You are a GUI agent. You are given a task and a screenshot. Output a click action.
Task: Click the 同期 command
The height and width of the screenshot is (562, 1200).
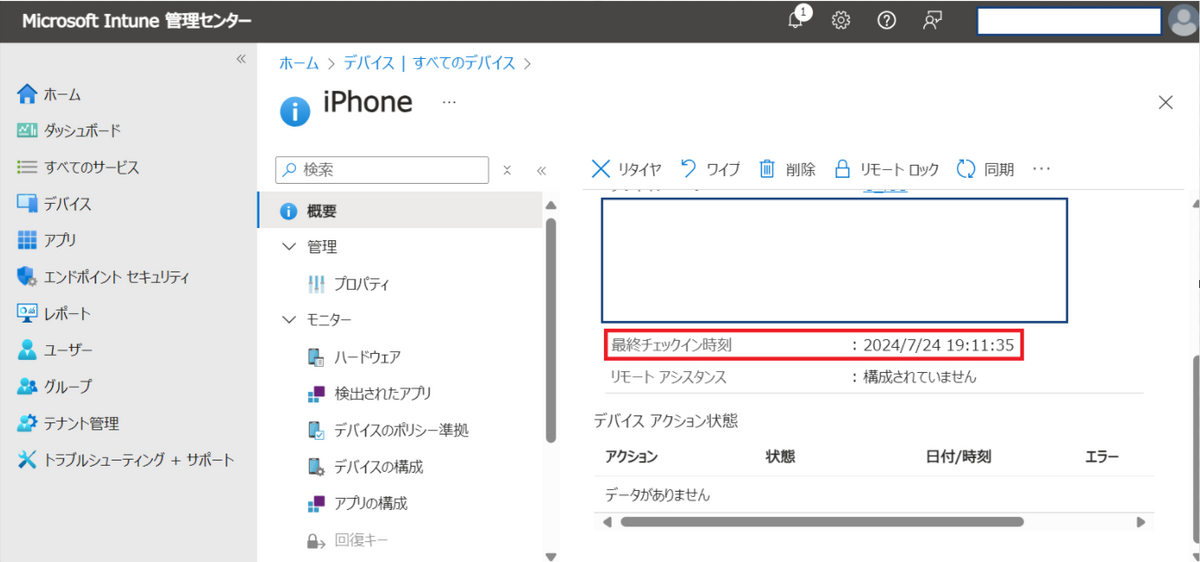pos(985,169)
